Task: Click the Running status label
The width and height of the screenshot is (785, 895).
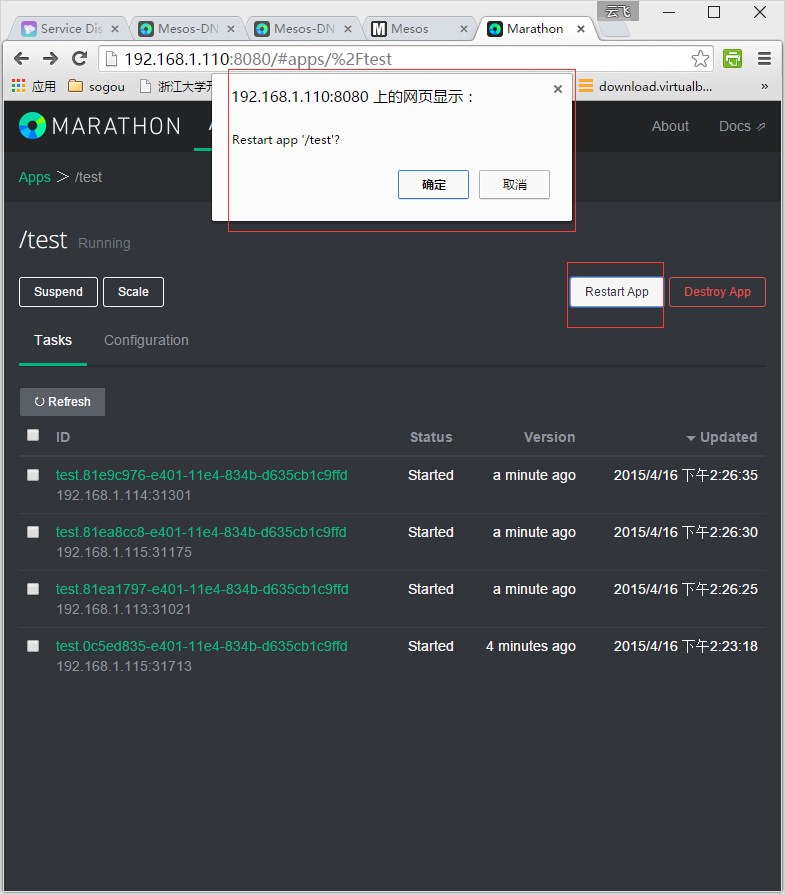Action: [104, 243]
